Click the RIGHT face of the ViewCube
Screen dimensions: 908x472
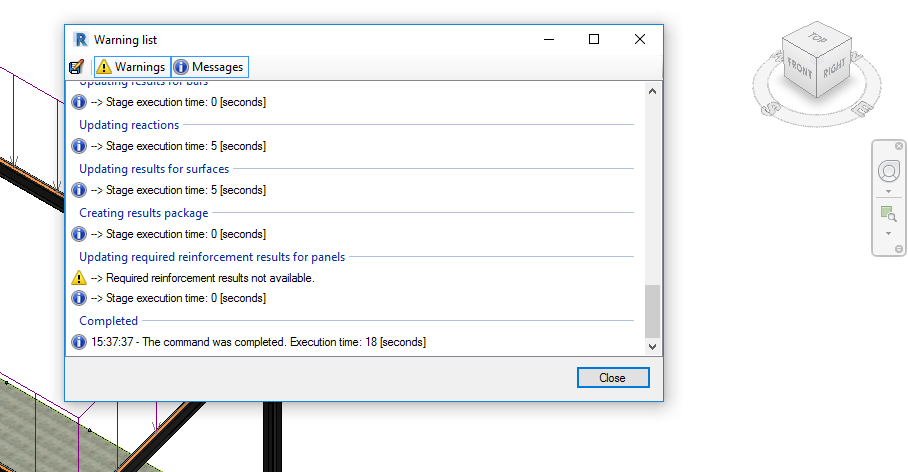click(x=834, y=68)
